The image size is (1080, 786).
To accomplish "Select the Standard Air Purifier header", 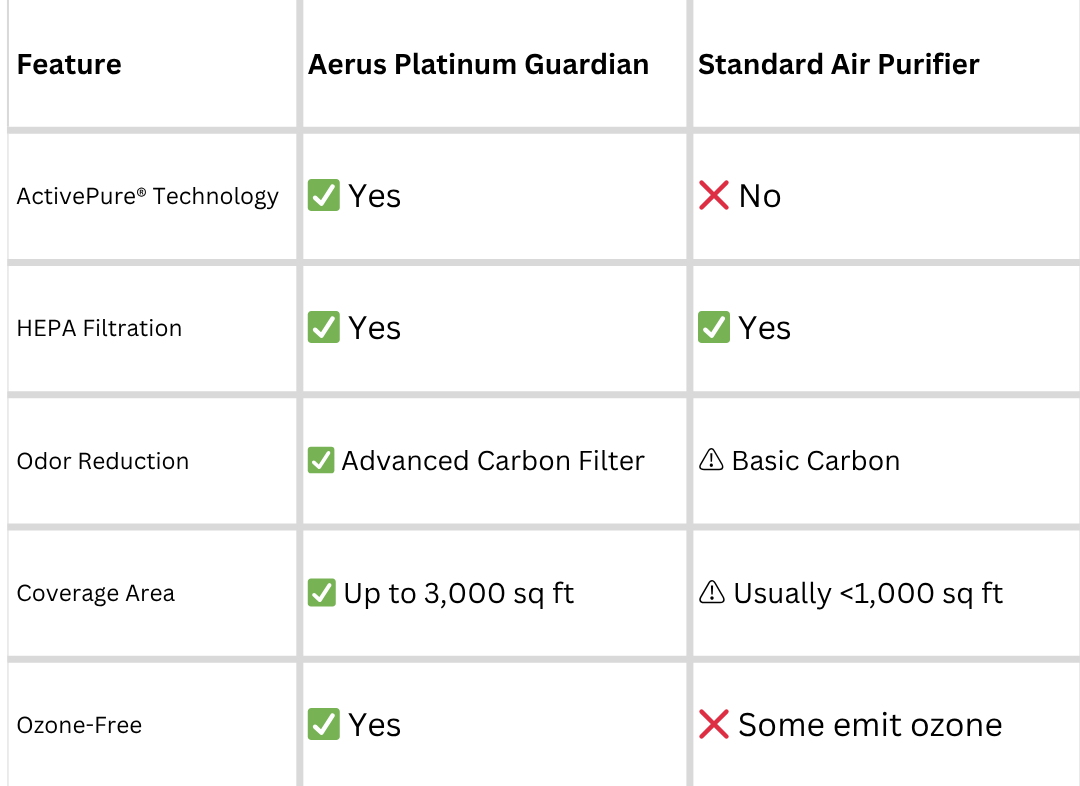I will point(838,64).
